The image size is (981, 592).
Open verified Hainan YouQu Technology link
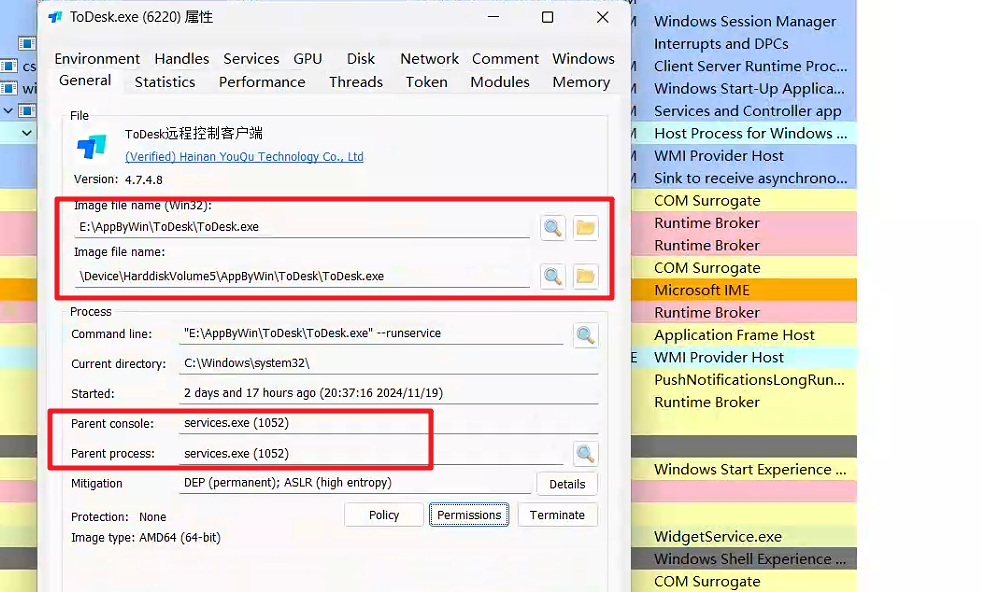[x=244, y=157]
